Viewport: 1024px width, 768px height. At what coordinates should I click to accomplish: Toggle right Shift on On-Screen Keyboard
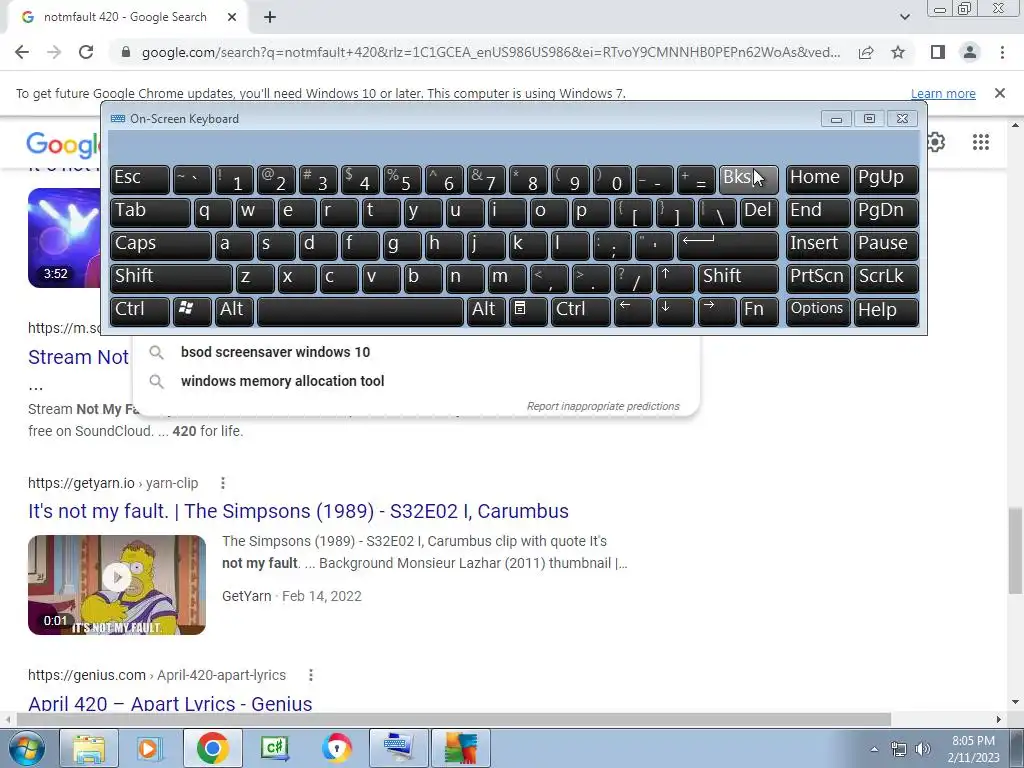point(738,278)
